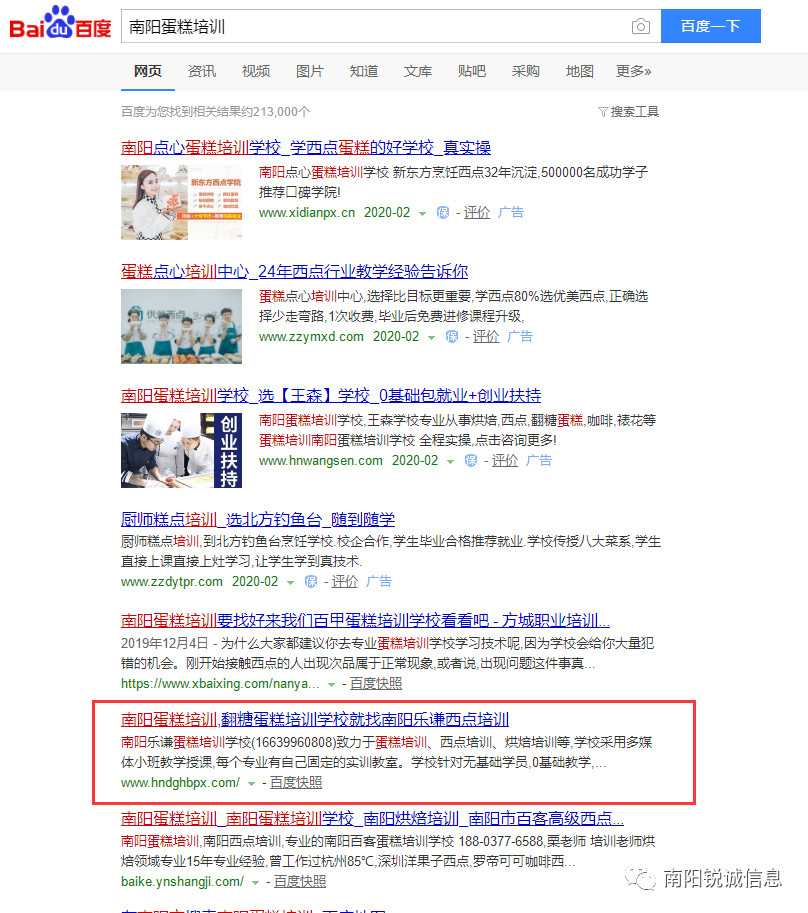Click the camera image search icon

pos(640,27)
